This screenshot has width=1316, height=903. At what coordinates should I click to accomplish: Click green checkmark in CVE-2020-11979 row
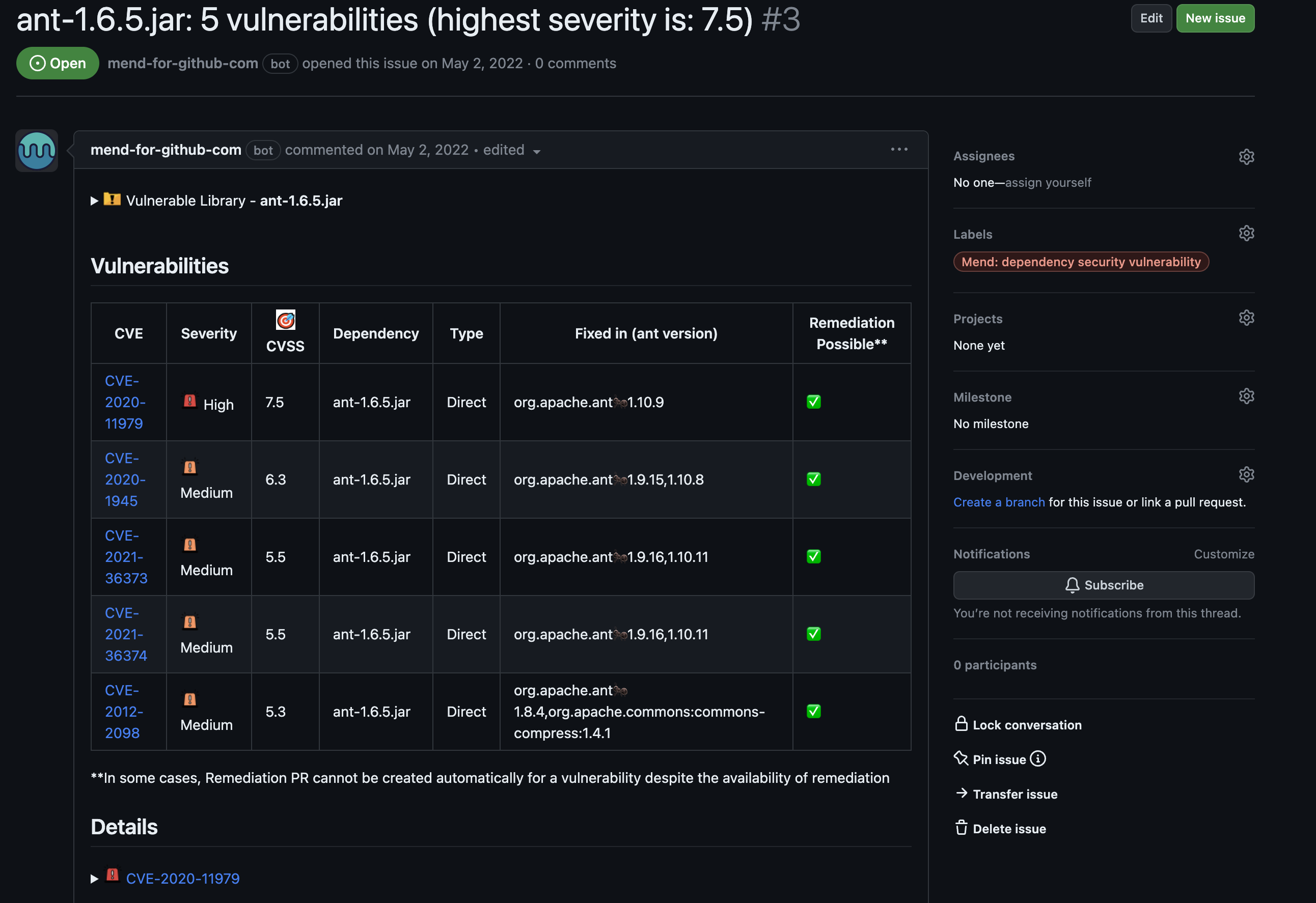tap(813, 402)
